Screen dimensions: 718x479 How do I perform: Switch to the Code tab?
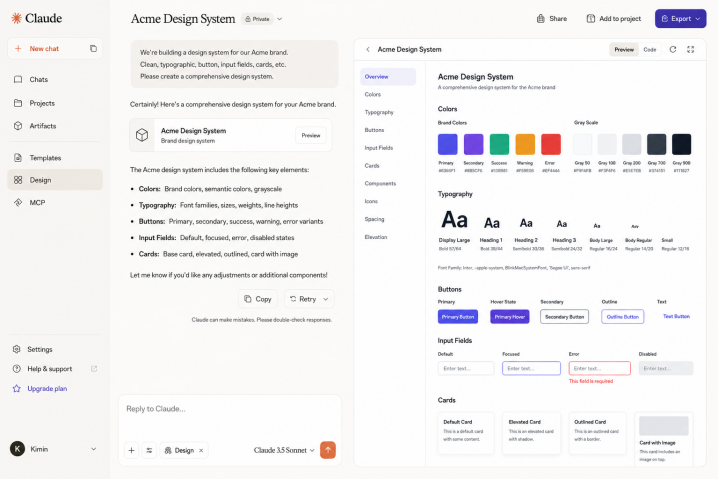(x=650, y=49)
